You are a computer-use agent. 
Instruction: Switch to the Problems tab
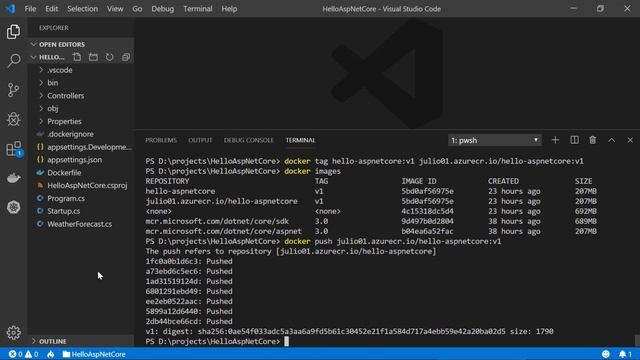(161, 140)
